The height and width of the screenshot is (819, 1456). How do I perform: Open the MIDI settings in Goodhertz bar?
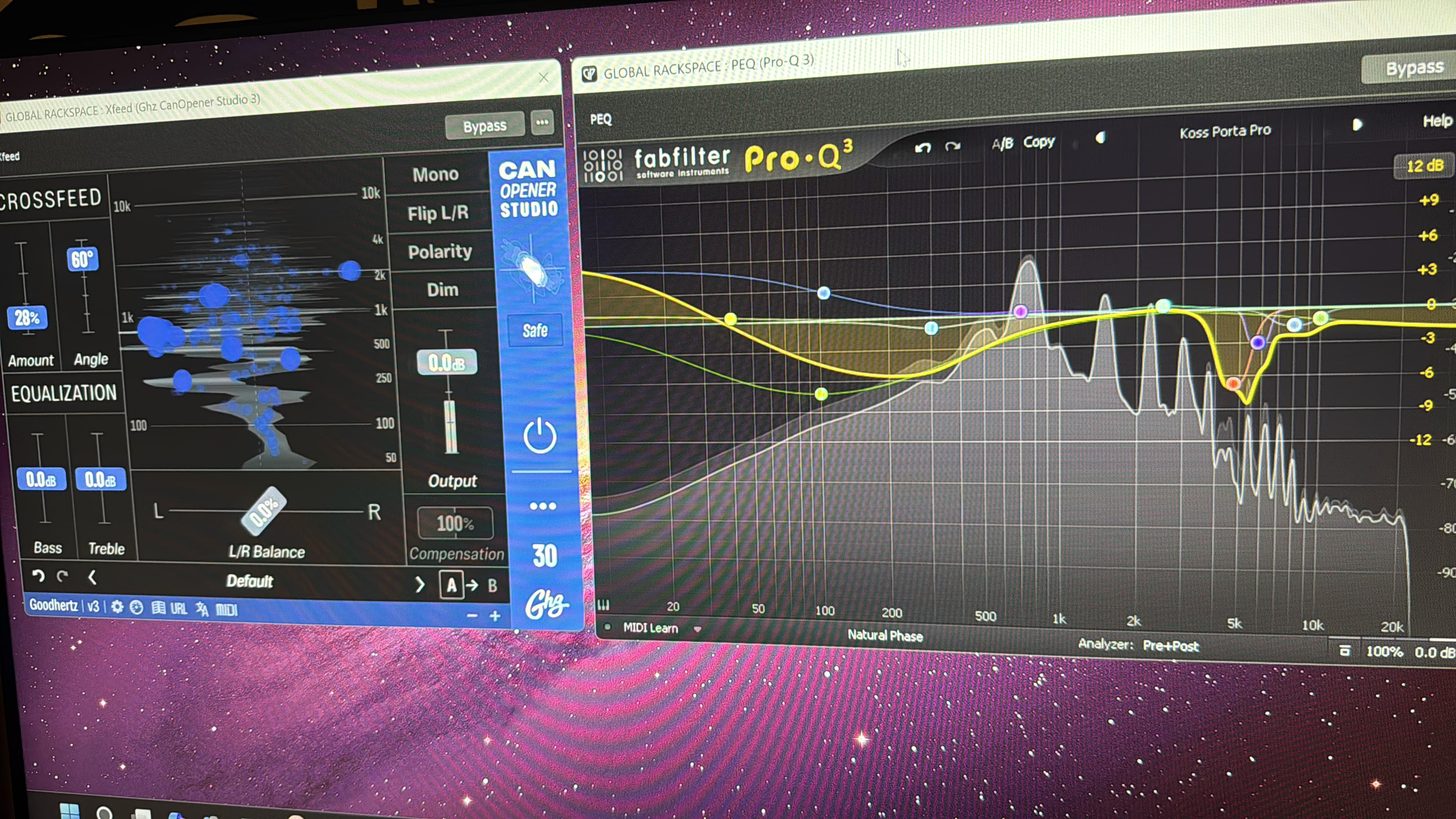pos(227,610)
